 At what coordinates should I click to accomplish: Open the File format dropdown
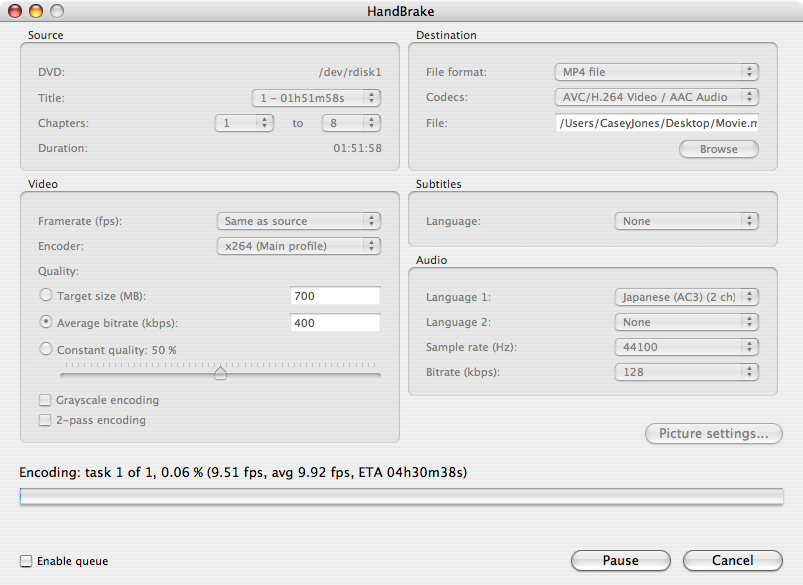pyautogui.click(x=657, y=72)
